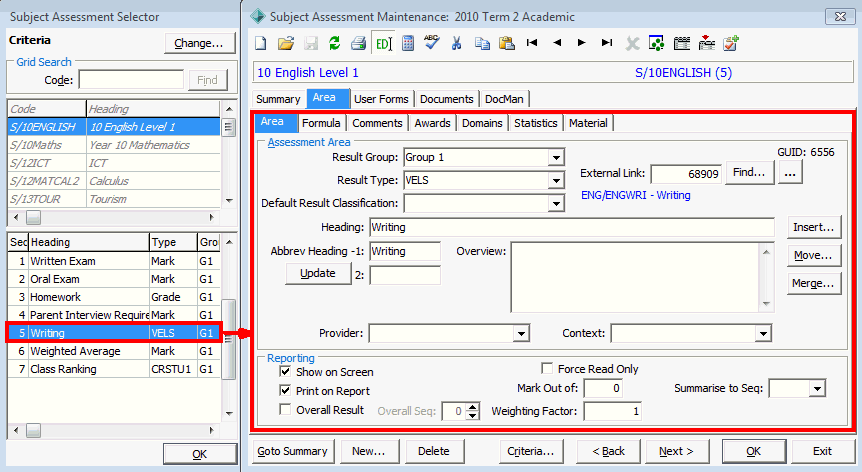Image resolution: width=862 pixels, height=472 pixels.
Task: Toggle Show on Screen checkbox
Action: click(285, 371)
